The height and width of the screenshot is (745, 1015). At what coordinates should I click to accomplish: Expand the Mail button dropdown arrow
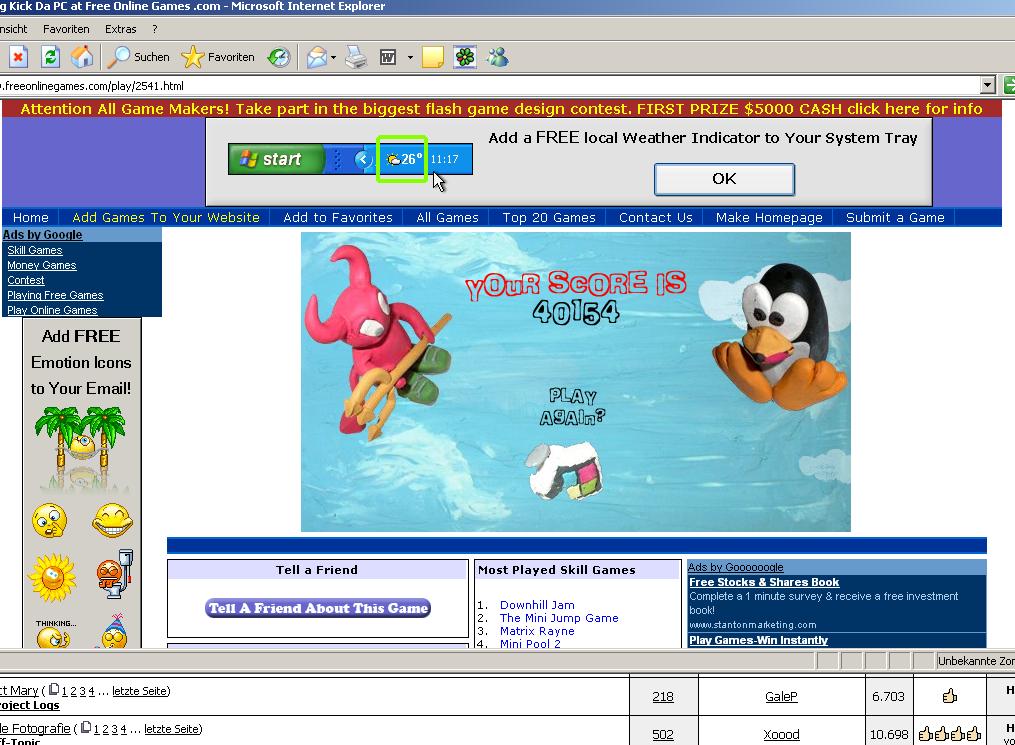point(334,57)
